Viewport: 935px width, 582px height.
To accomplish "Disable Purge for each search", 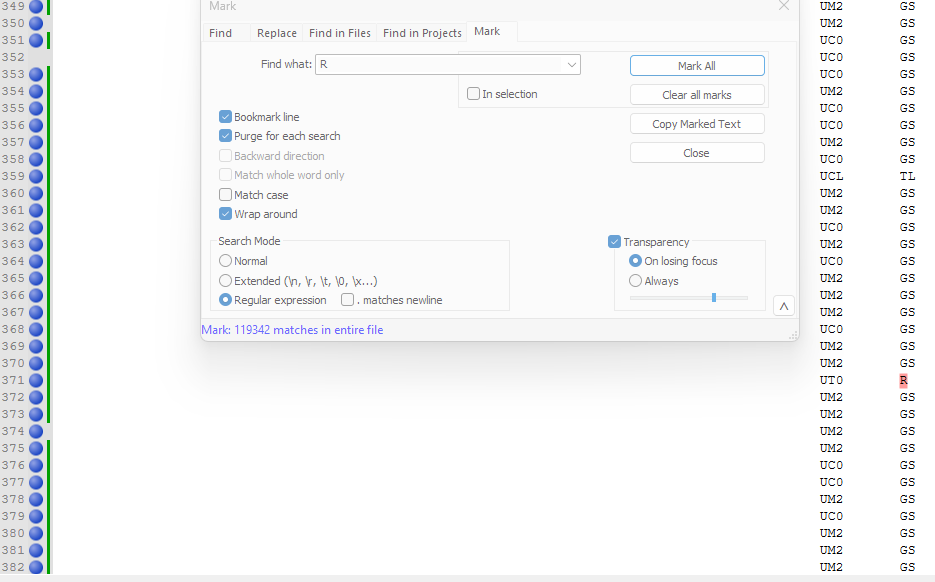I will (225, 135).
